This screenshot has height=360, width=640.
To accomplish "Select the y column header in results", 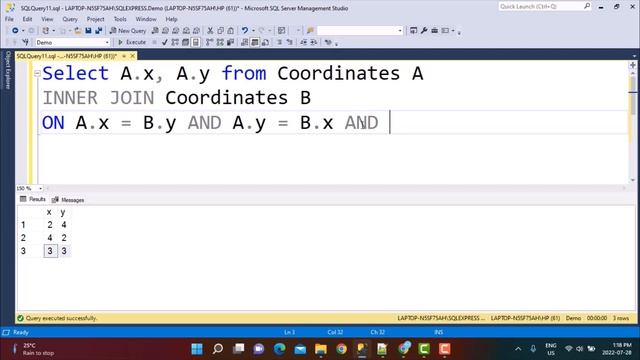I will (x=63, y=212).
